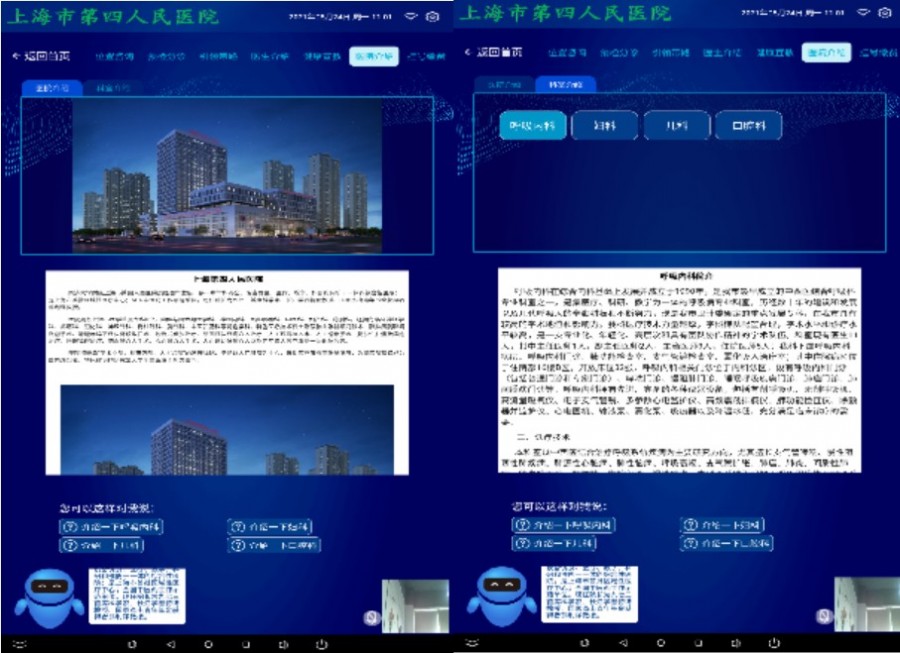Choose the 儿科 department button
Image resolution: width=900 pixels, height=653 pixels.
pyautogui.click(x=675, y=125)
